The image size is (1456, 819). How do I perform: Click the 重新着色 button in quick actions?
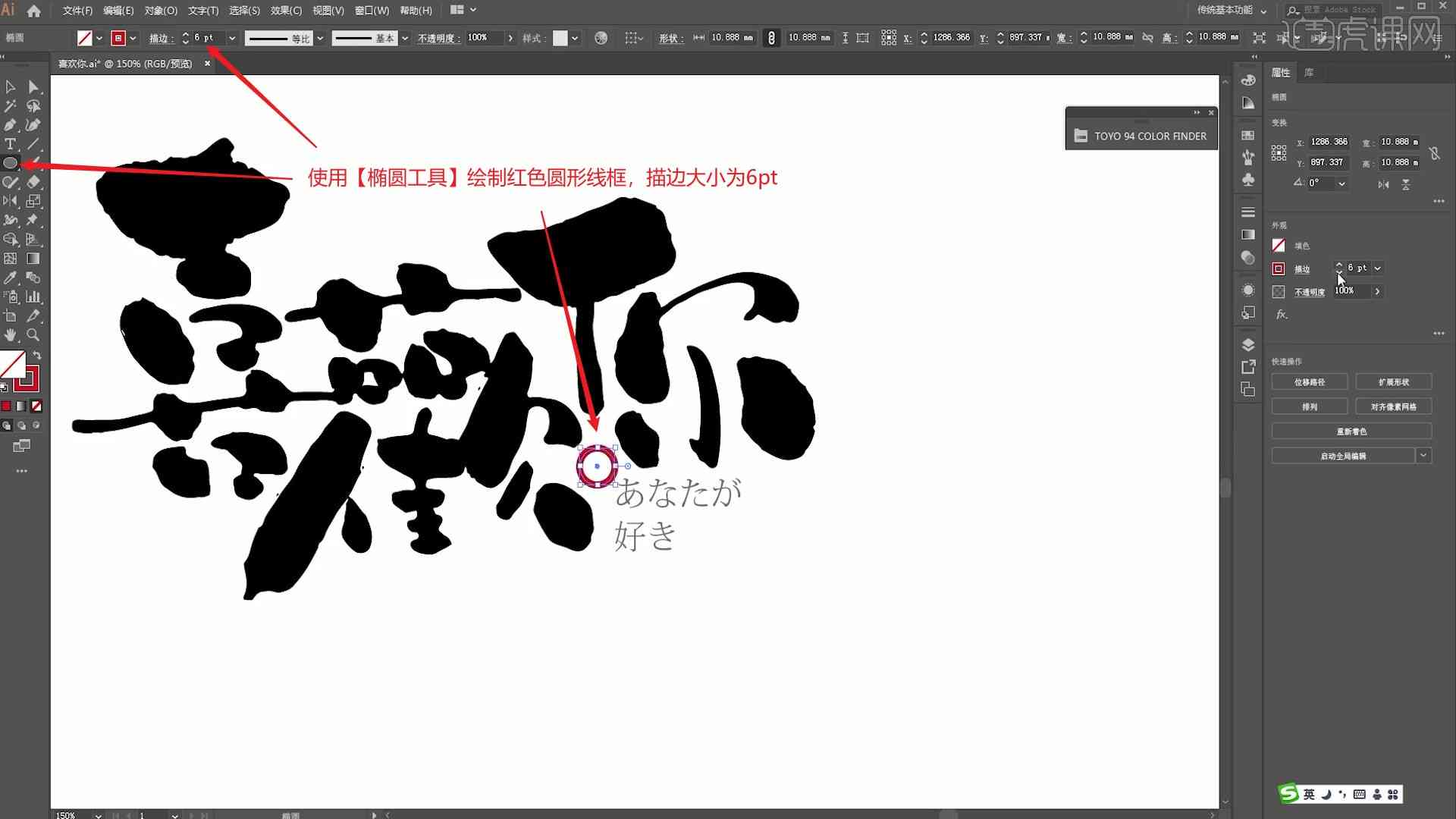(x=1351, y=431)
